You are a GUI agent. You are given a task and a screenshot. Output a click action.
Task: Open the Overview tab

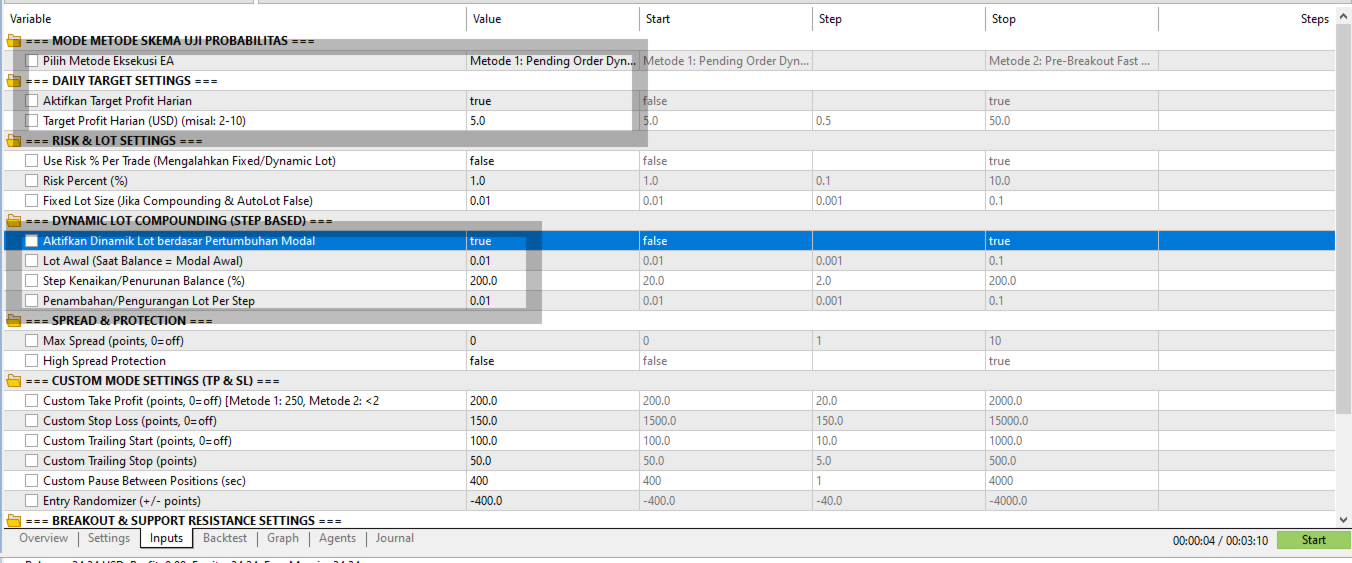[x=44, y=538]
